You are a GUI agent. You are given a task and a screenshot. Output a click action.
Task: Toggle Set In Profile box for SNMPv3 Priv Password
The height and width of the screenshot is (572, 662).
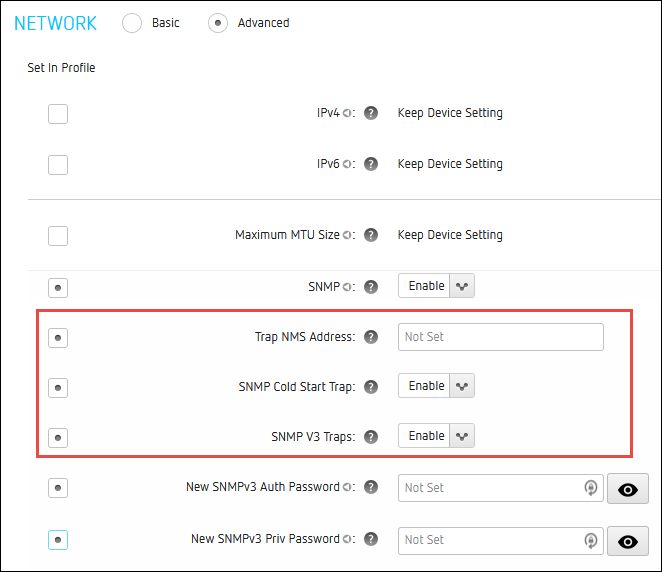coord(58,539)
